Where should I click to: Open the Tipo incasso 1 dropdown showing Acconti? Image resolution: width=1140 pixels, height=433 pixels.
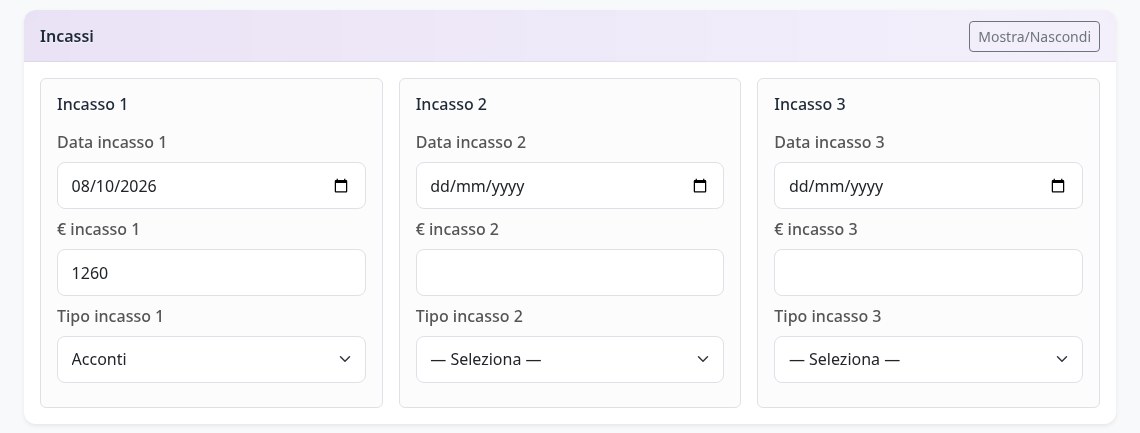tap(211, 359)
